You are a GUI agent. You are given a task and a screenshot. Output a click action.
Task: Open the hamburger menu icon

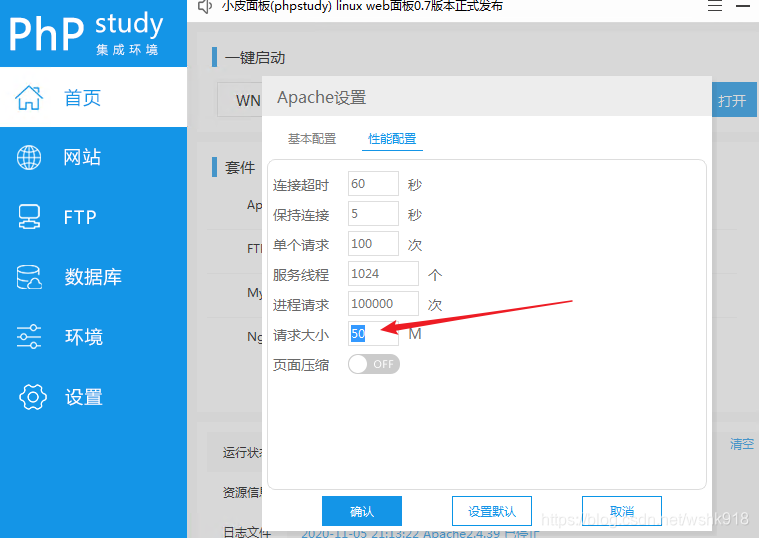coord(715,6)
